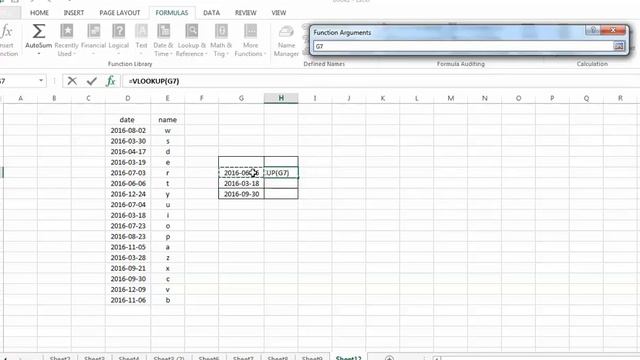The height and width of the screenshot is (360, 640).
Task: Open the Name Manager
Action: click(x=286, y=40)
